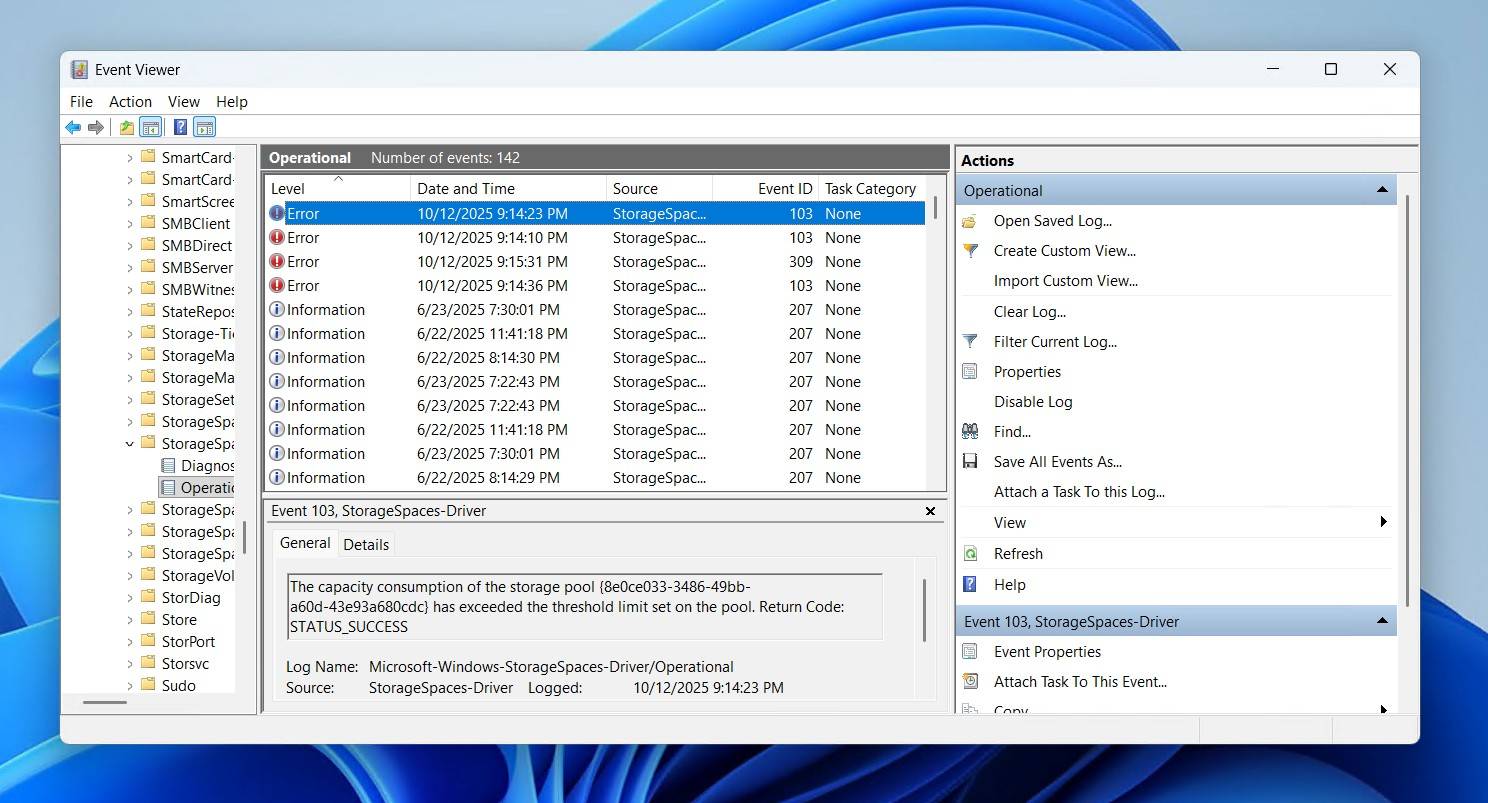Screen dimensions: 1488x803
Task: Open Event Properties for Event 103
Action: (x=1046, y=651)
